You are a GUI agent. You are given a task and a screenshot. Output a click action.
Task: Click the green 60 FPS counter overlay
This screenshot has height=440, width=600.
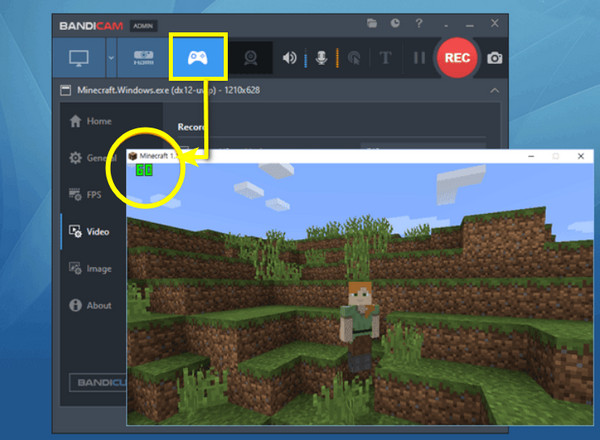click(x=144, y=170)
